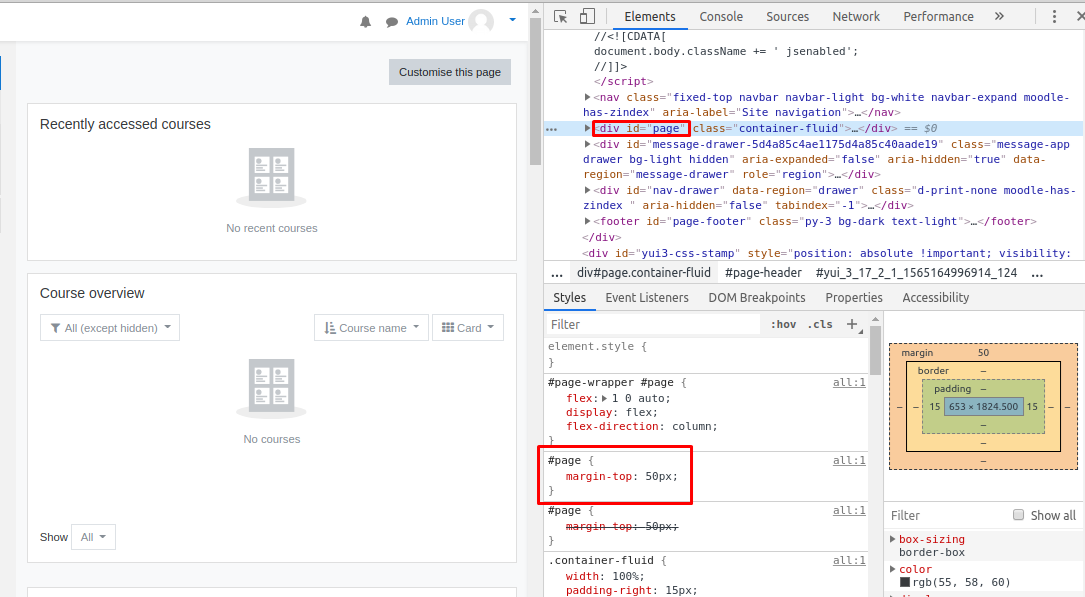Image resolution: width=1085 pixels, height=597 pixels.
Task: Select #page-header in the breadcrumb
Action: [x=763, y=273]
